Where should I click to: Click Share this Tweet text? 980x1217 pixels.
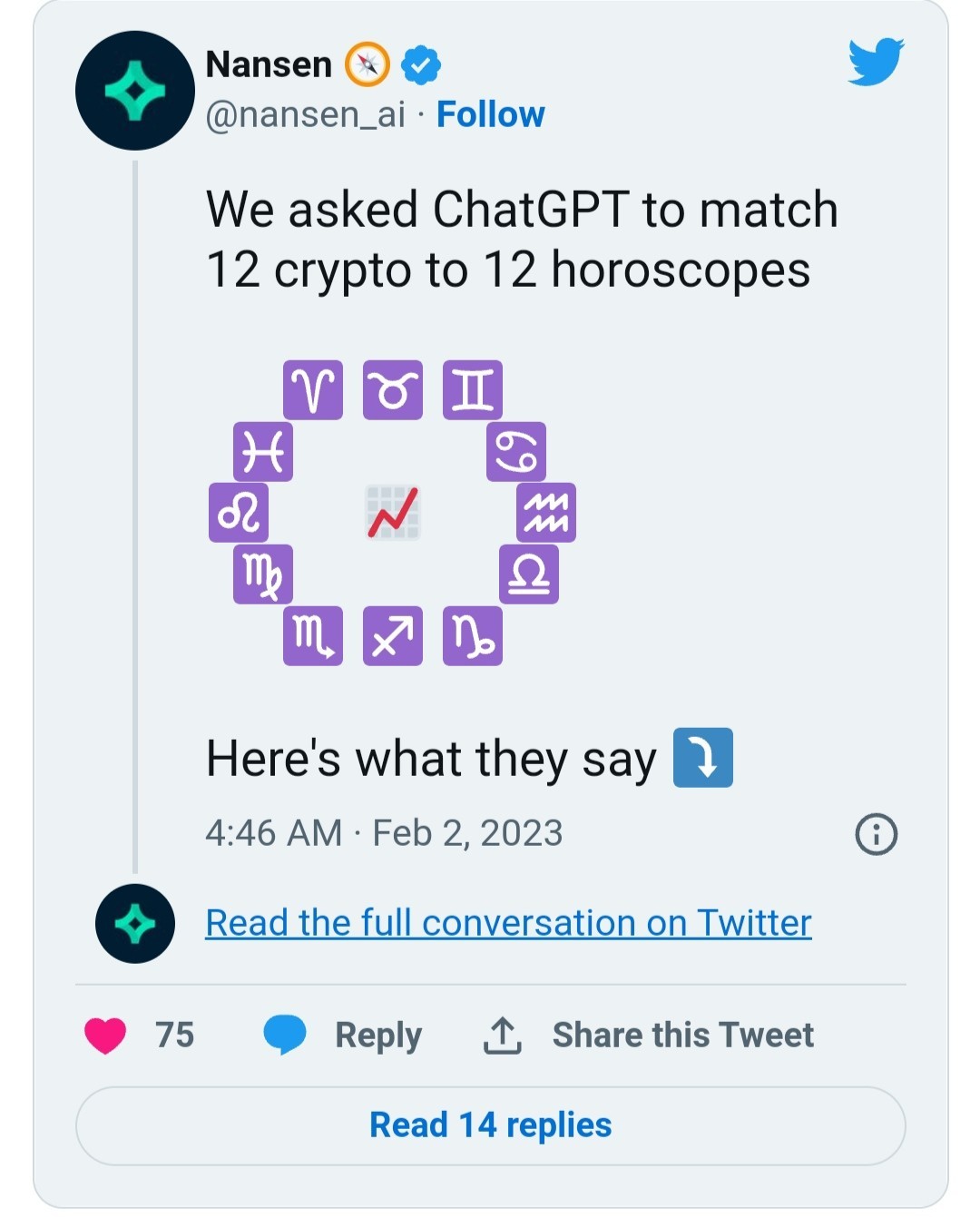[x=683, y=1035]
